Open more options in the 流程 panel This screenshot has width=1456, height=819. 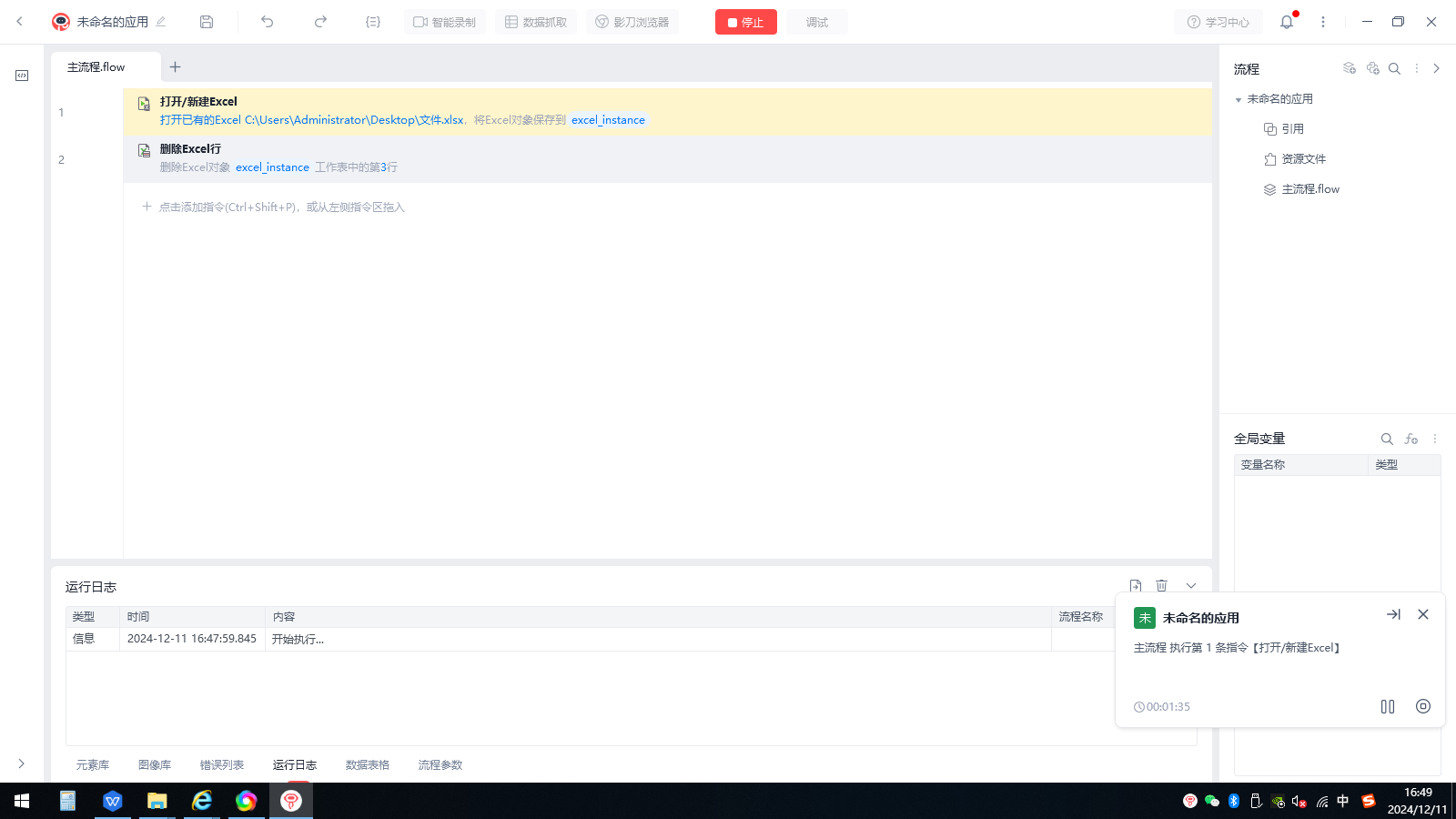tap(1416, 68)
